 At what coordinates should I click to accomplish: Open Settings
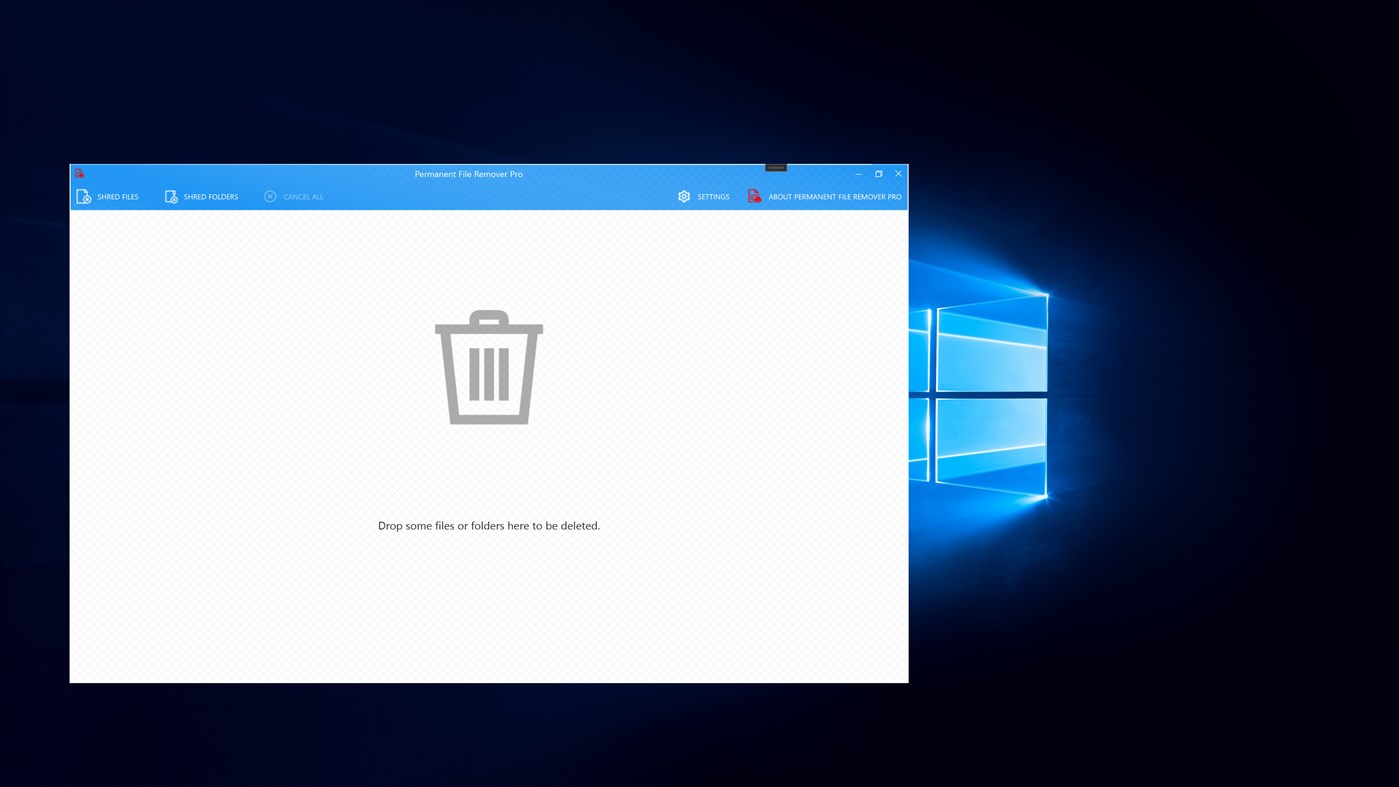pyautogui.click(x=712, y=195)
